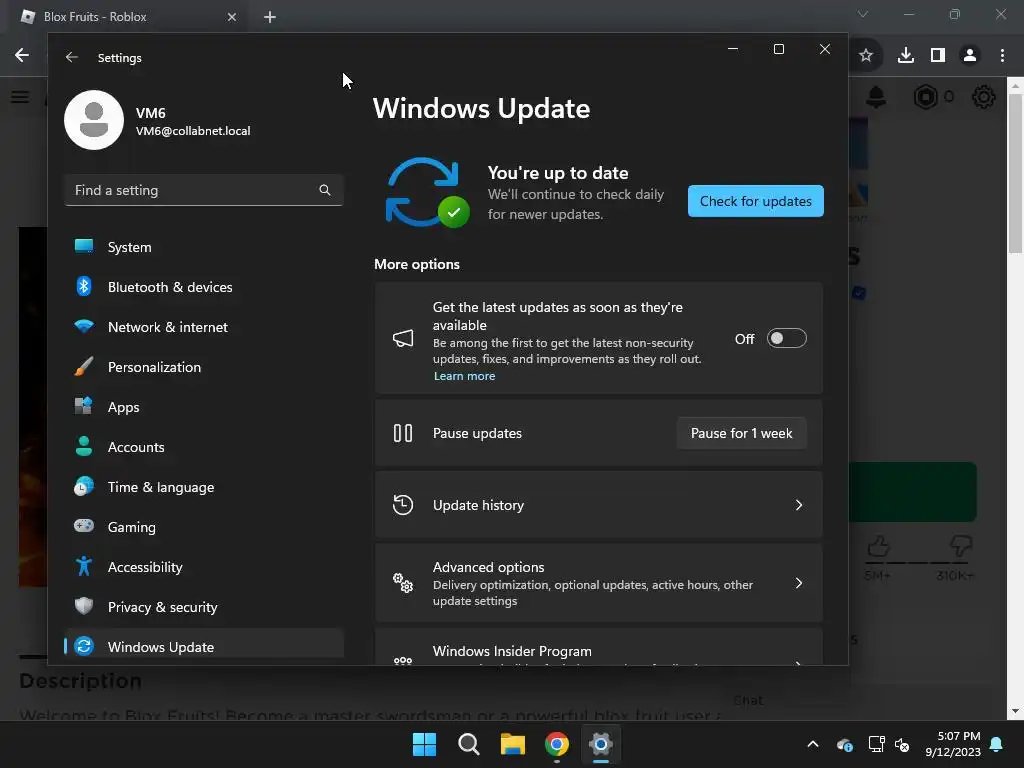This screenshot has width=1024, height=768.
Task: Click the VM6@collabnet.local account email
Action: 193,131
